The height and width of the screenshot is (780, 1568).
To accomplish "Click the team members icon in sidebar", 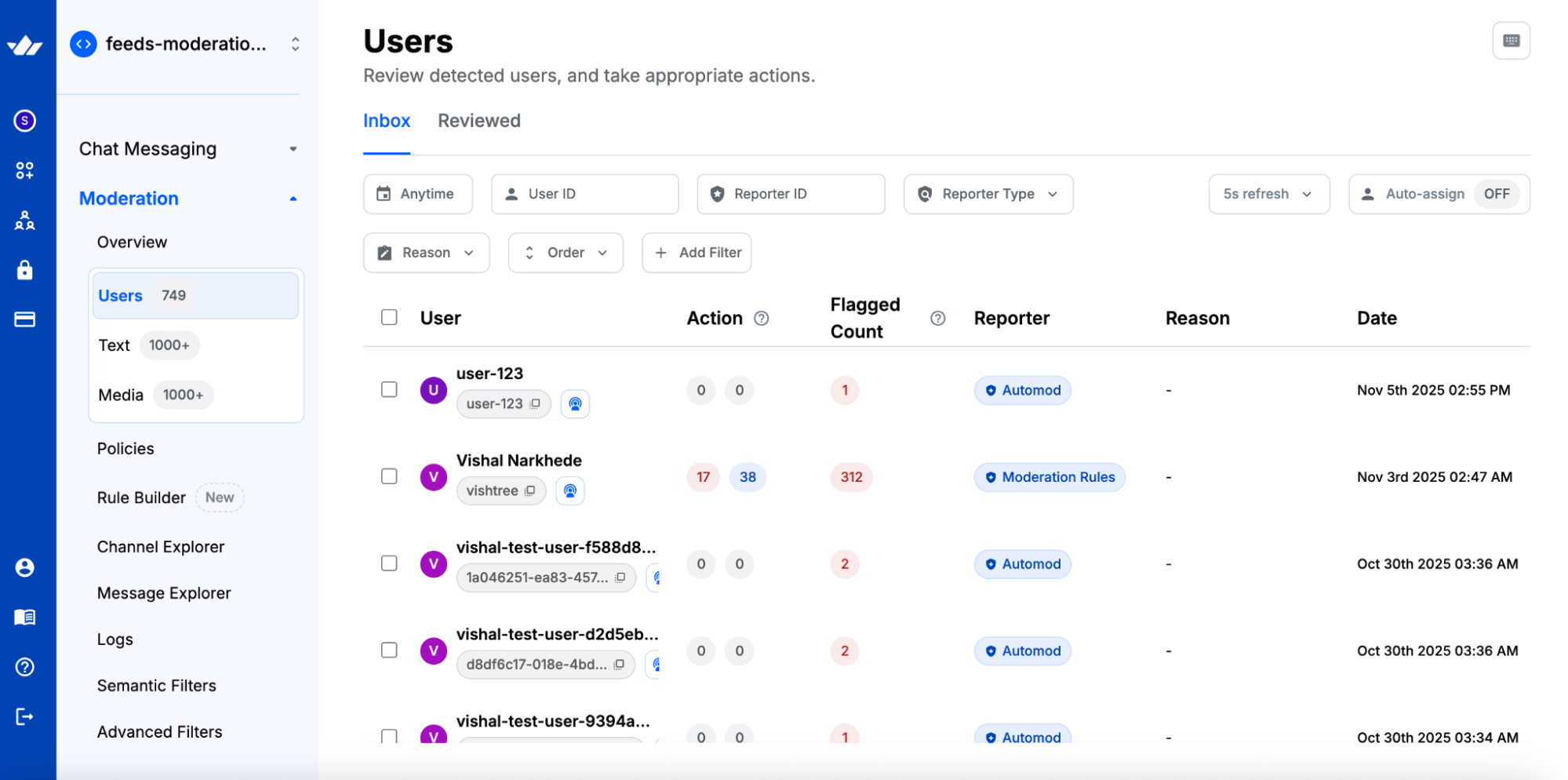I will (x=25, y=221).
